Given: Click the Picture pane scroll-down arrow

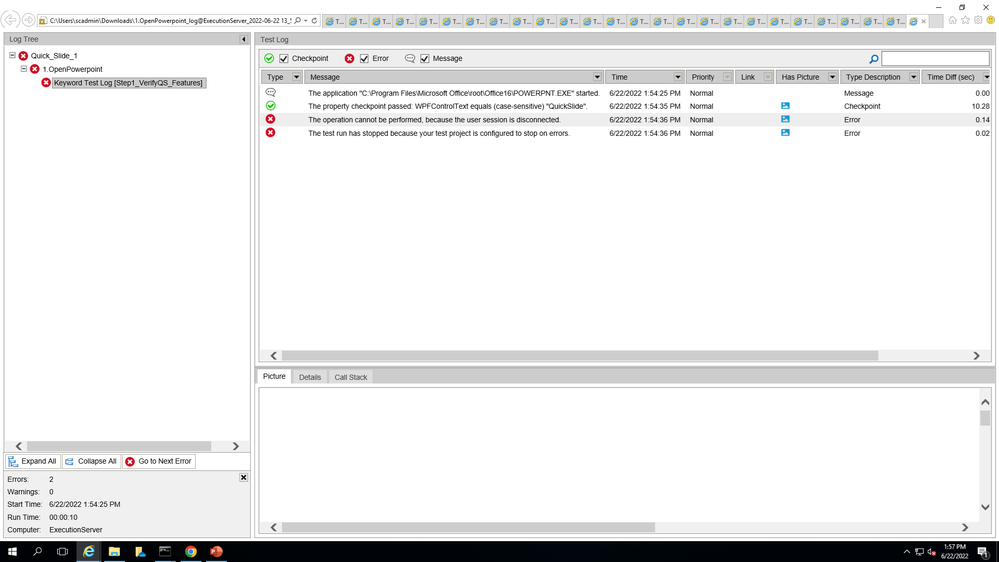Looking at the screenshot, I should click(985, 507).
